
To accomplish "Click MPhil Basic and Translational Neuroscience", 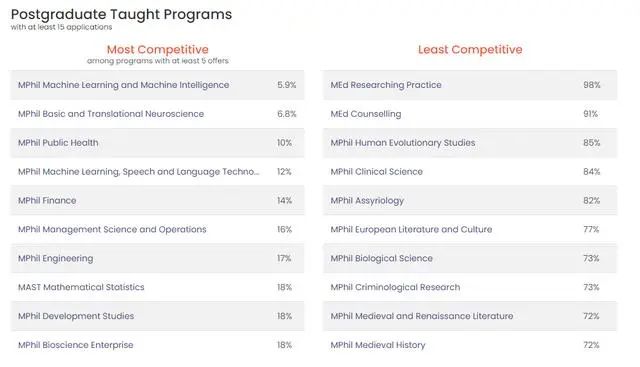I will [111, 114].
